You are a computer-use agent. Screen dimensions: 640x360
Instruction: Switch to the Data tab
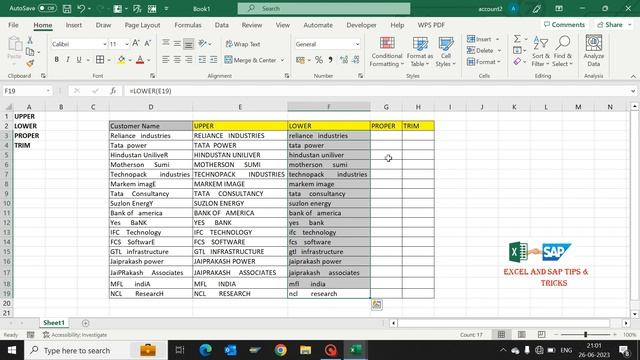coord(222,25)
